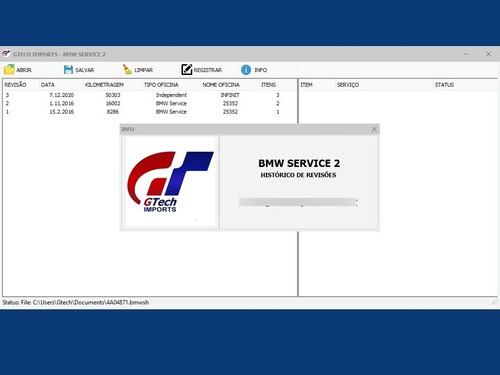Minimize the GTech Imports window
The image size is (500, 375).
(466, 54)
